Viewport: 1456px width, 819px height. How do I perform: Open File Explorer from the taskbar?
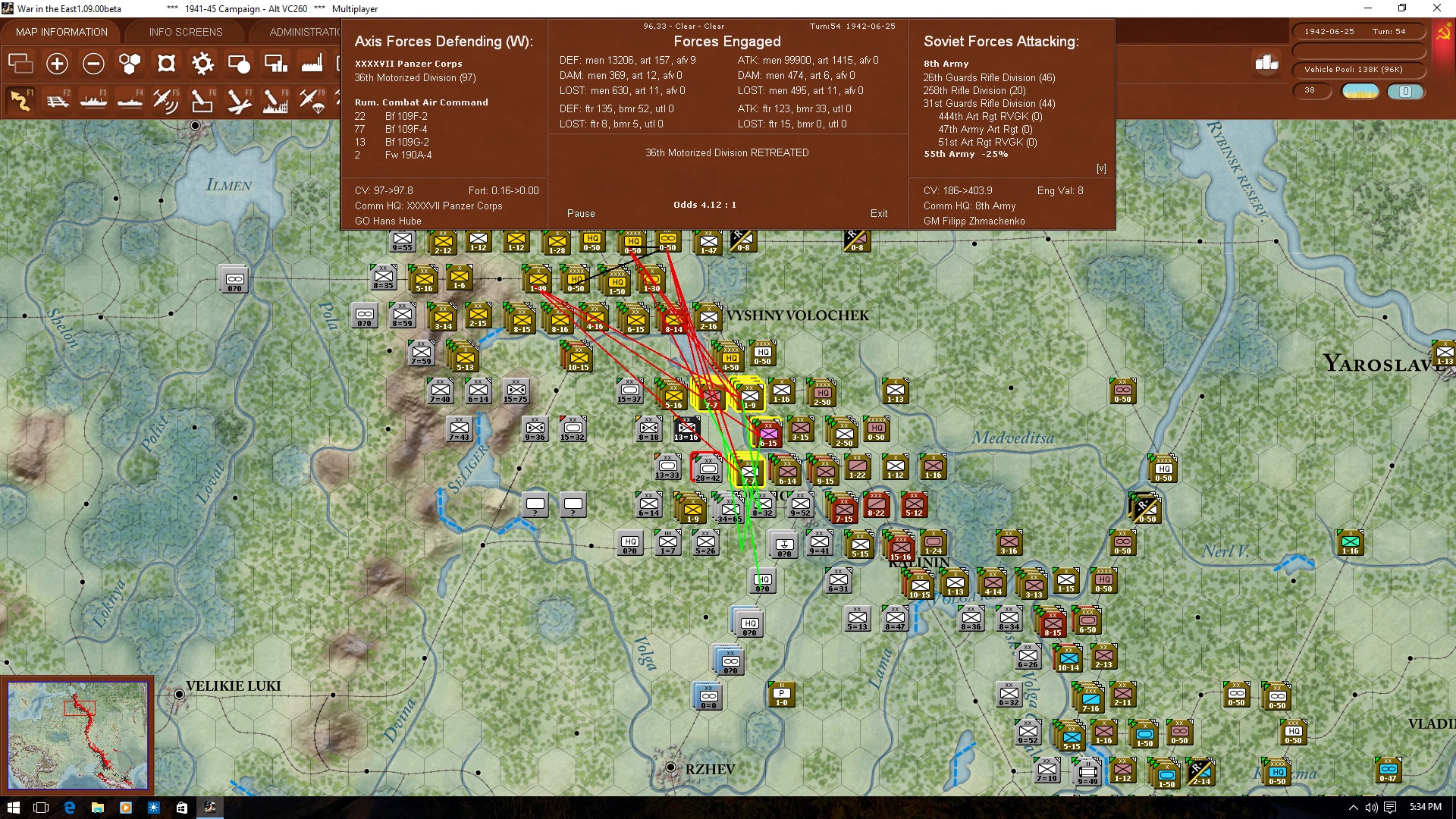point(97,807)
